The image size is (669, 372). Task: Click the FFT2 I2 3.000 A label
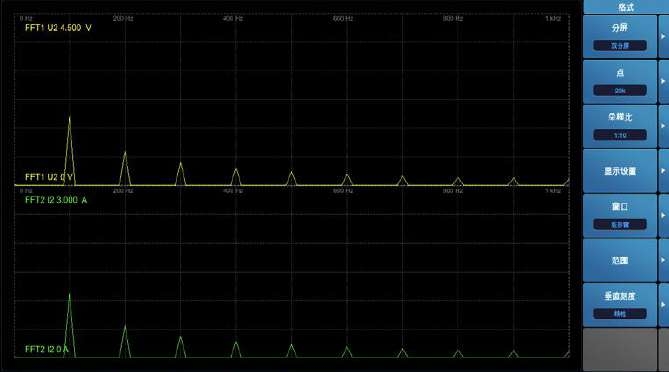[x=56, y=200]
